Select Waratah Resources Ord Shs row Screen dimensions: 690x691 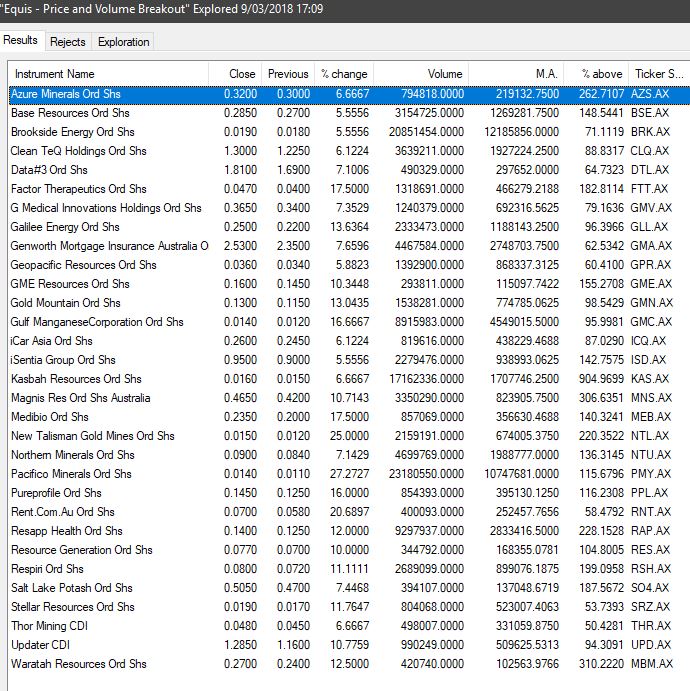pyautogui.click(x=349, y=664)
